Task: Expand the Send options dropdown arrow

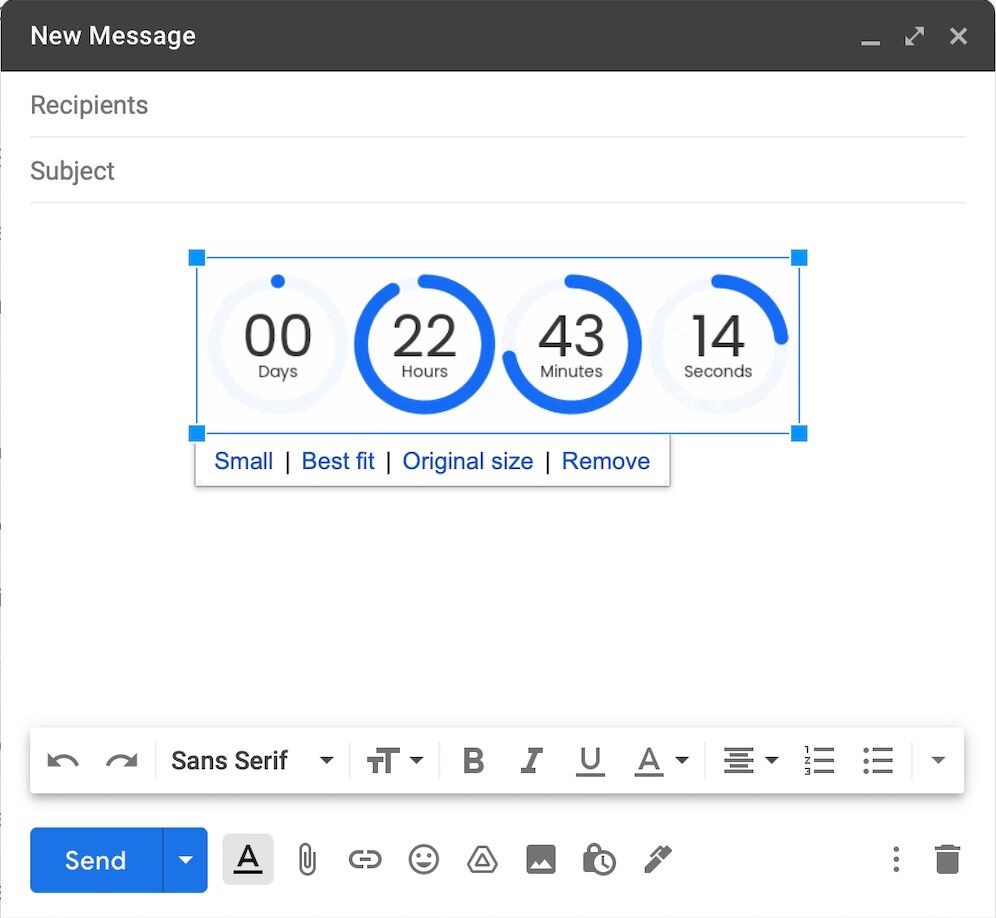Action: [185, 860]
